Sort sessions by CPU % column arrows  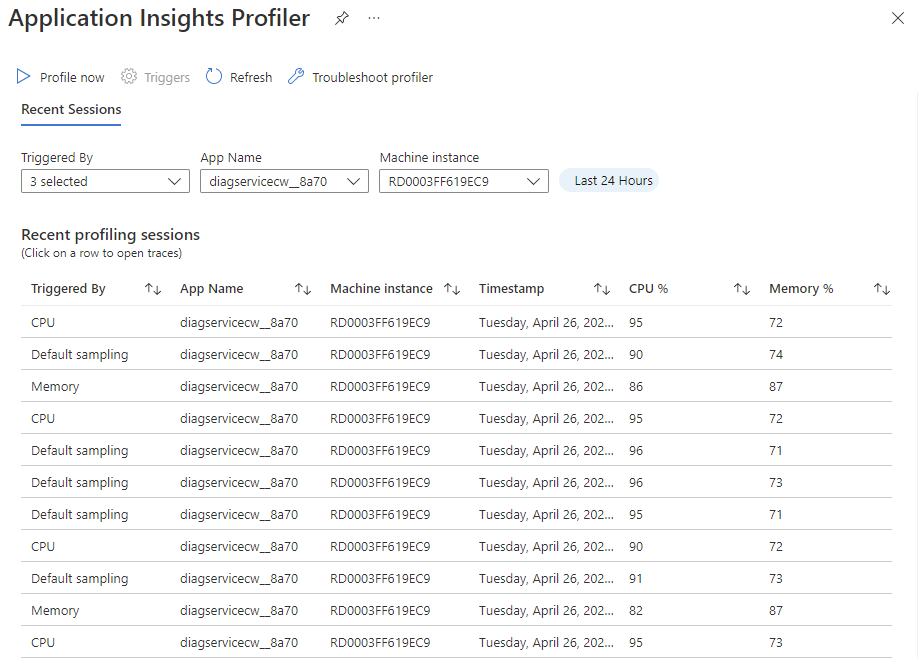pos(742,289)
